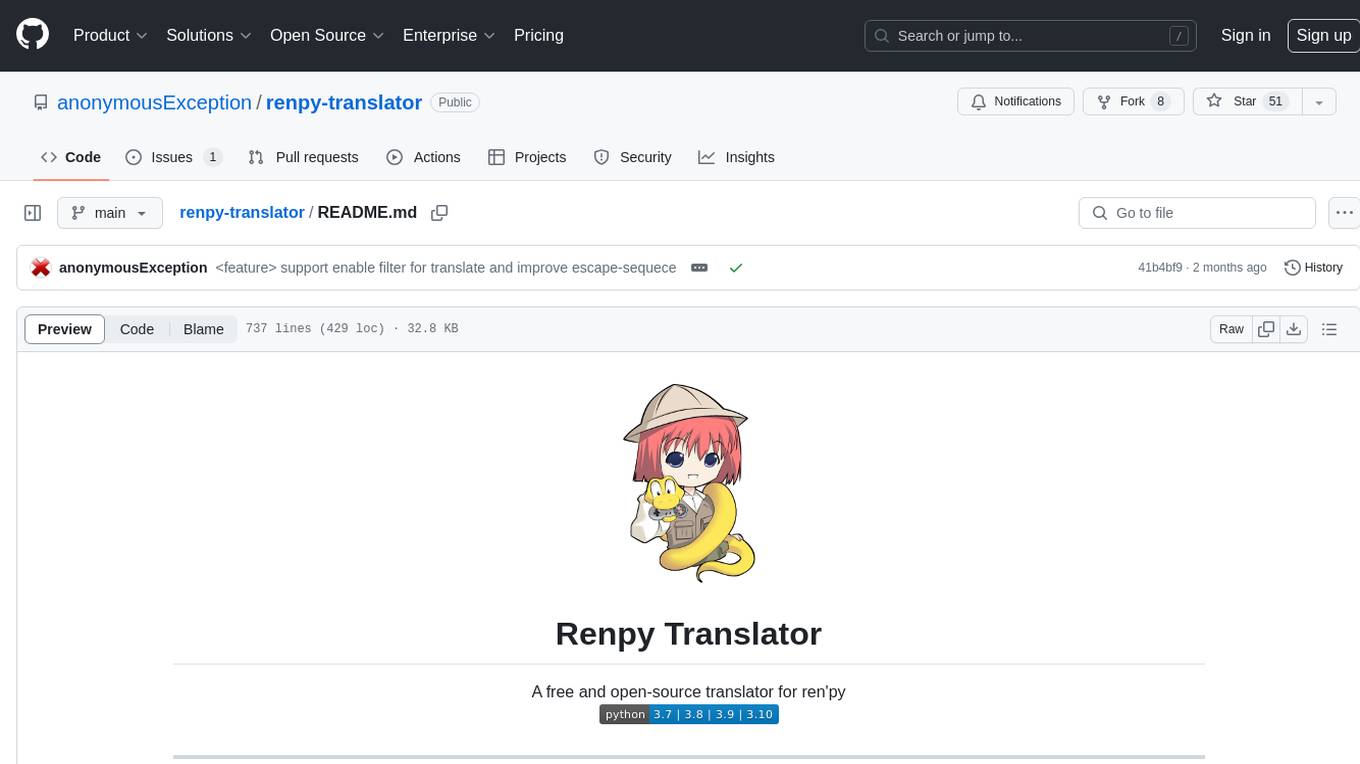Image resolution: width=1360 pixels, height=764 pixels.
Task: Click the fork count 8
Action: coord(1160,101)
